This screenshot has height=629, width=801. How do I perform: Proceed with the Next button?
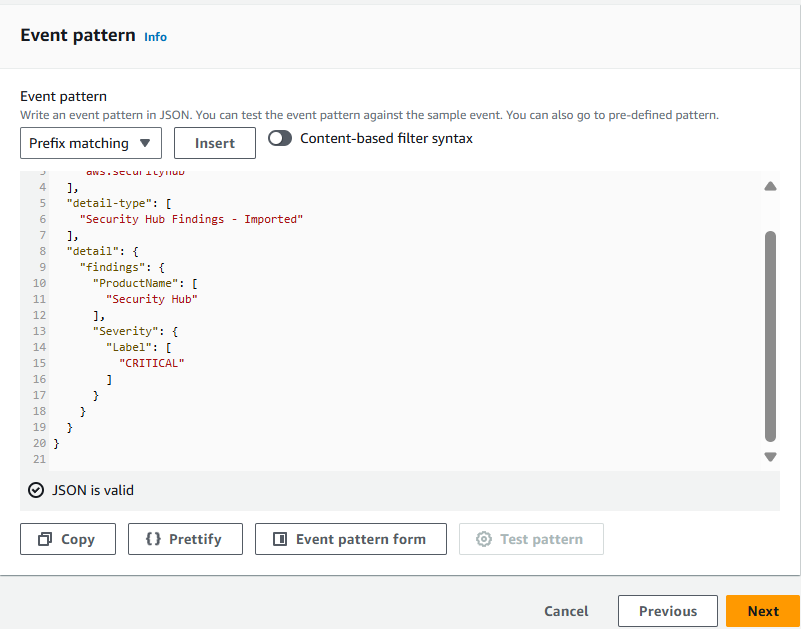click(x=763, y=611)
